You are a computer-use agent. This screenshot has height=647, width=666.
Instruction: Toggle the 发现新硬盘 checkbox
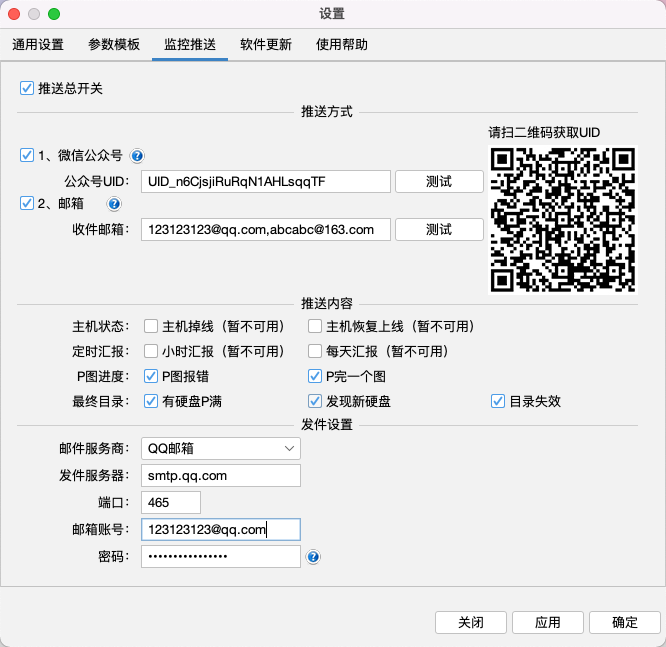pyautogui.click(x=315, y=402)
